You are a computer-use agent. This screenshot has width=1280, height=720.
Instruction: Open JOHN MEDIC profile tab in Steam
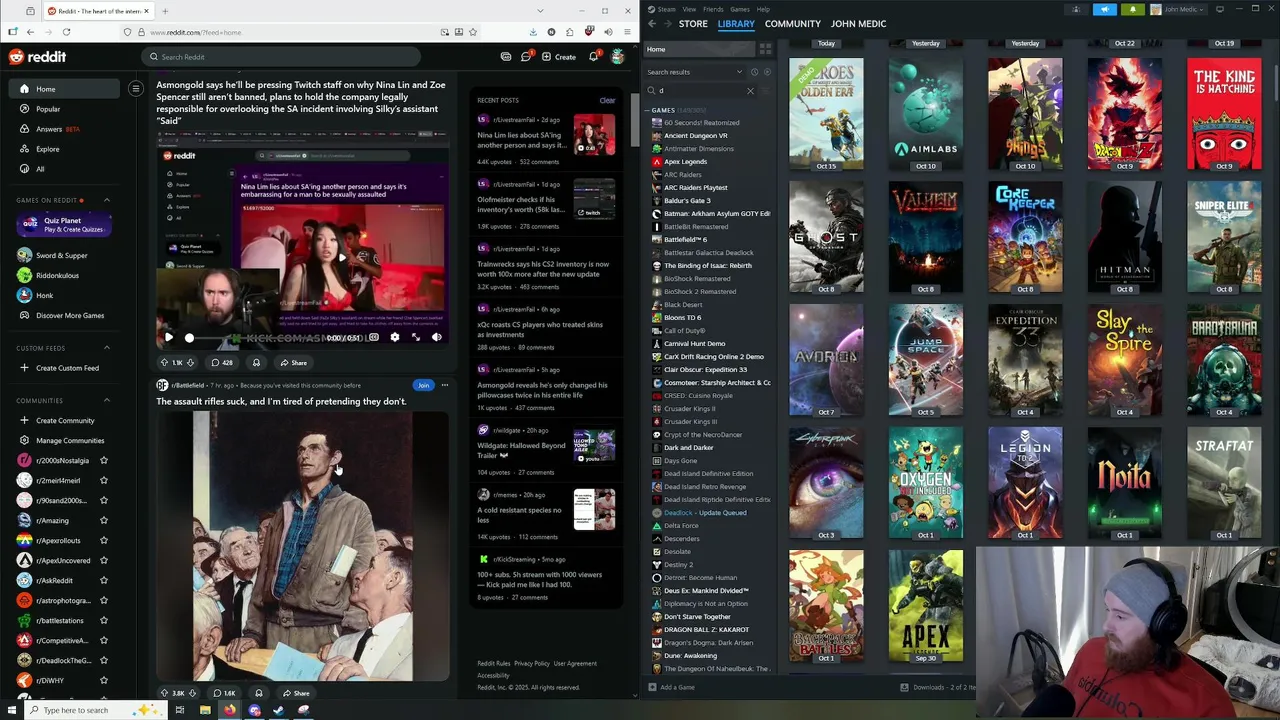pyautogui.click(x=858, y=24)
